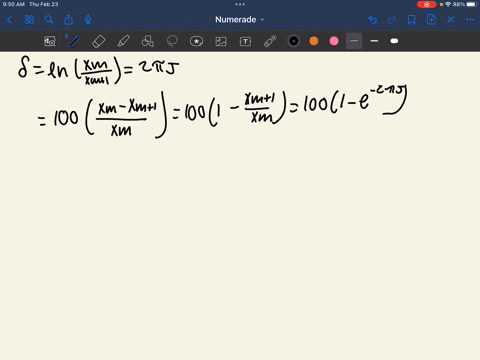The width and height of the screenshot is (480, 360).
Task: Select the laser pointer tool
Action: tap(270, 41)
